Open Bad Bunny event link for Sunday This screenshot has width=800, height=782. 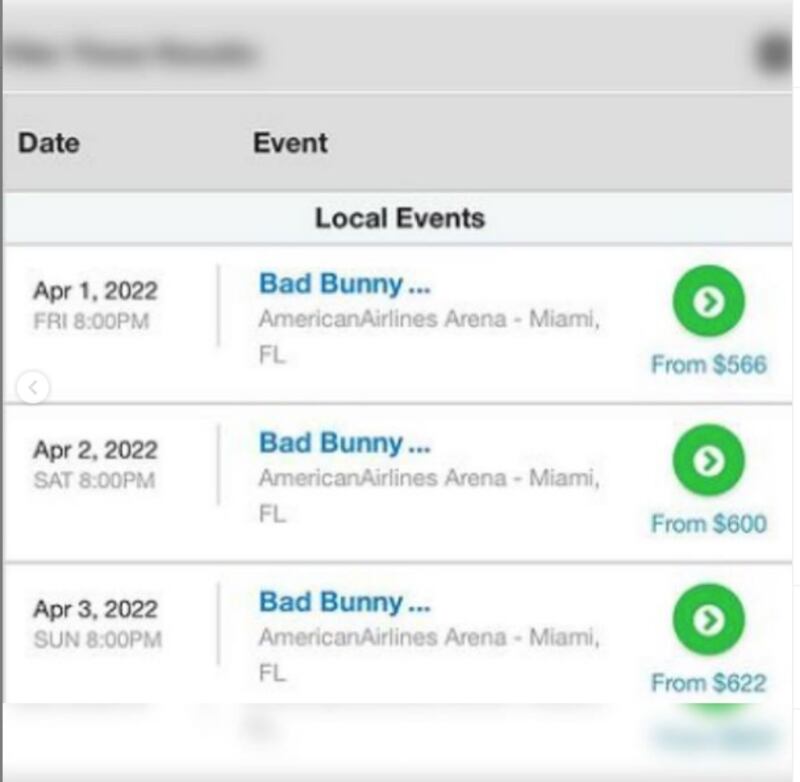click(345, 602)
